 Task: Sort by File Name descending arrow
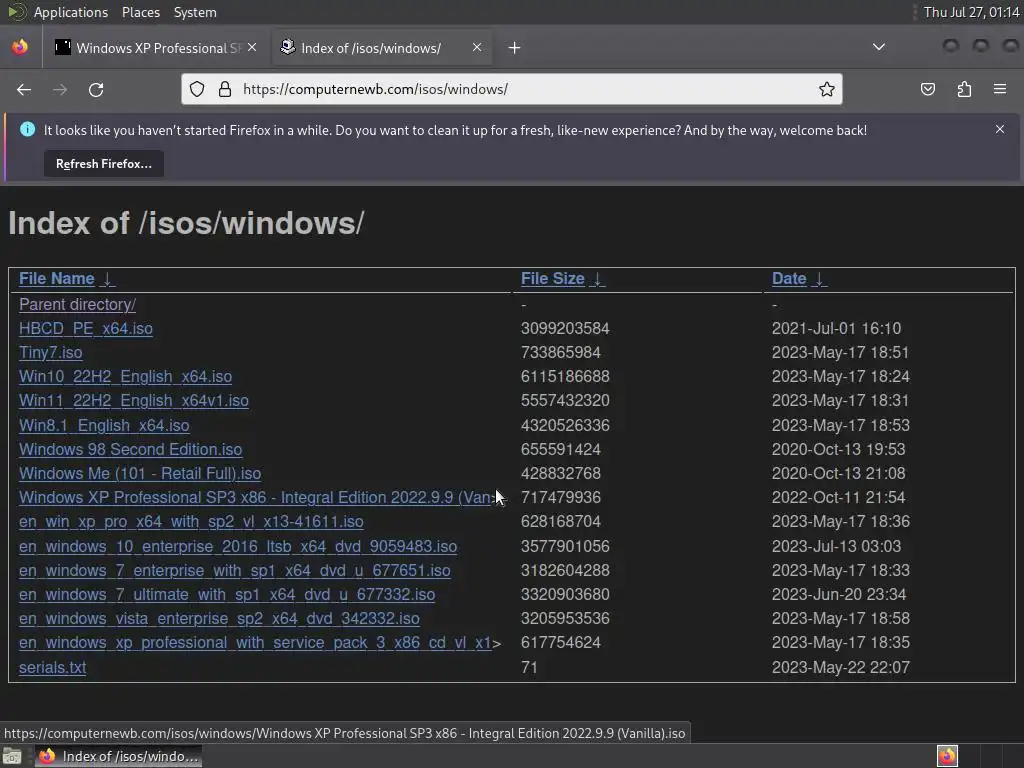pos(108,280)
